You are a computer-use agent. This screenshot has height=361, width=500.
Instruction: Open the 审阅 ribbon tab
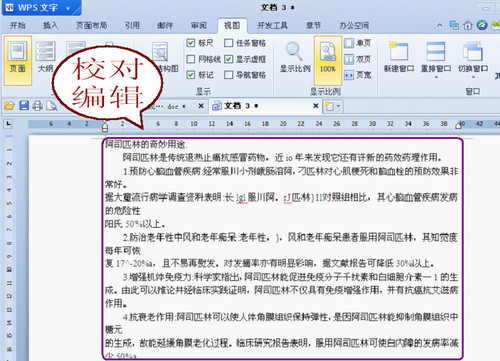(199, 25)
